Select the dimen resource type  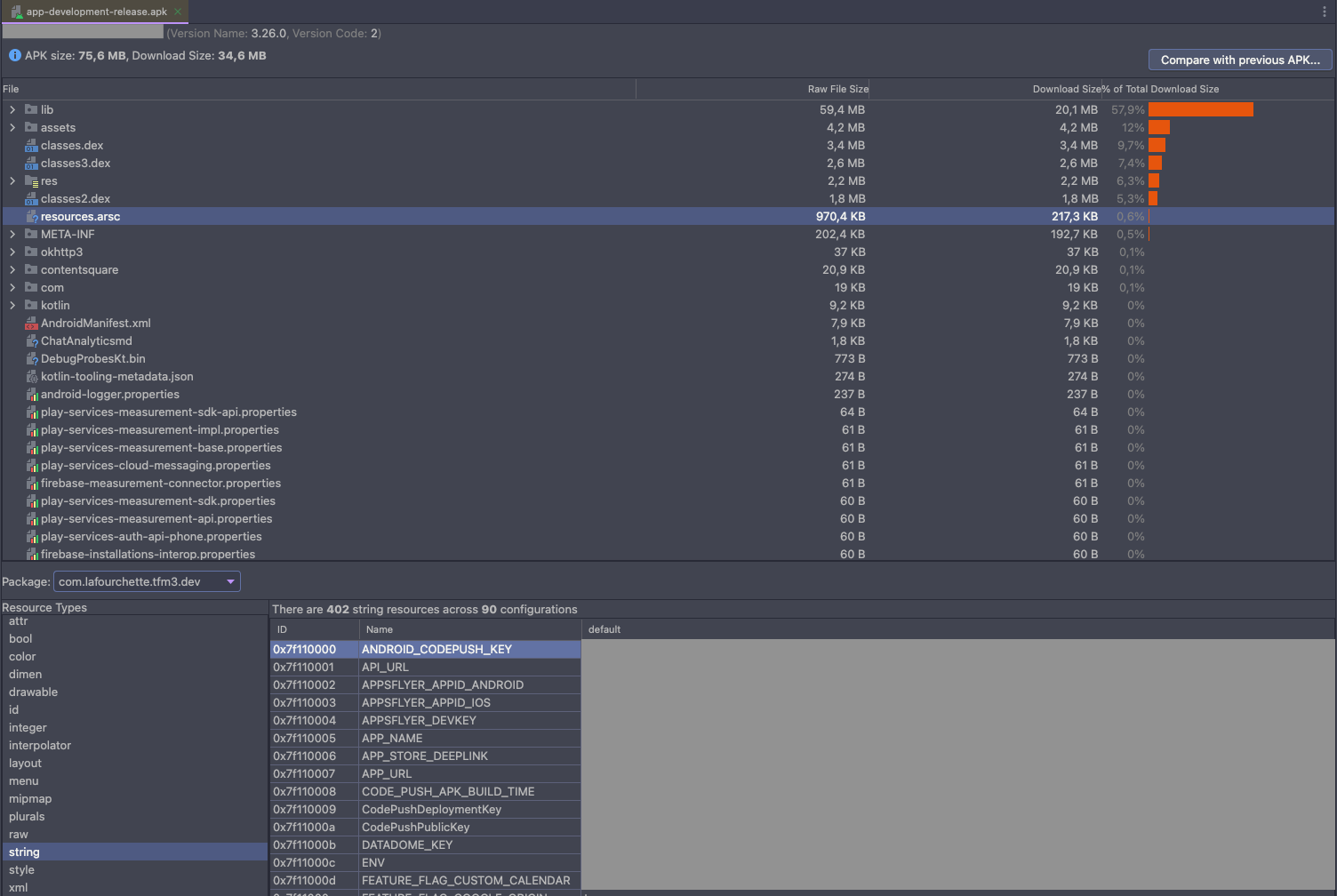(x=134, y=675)
